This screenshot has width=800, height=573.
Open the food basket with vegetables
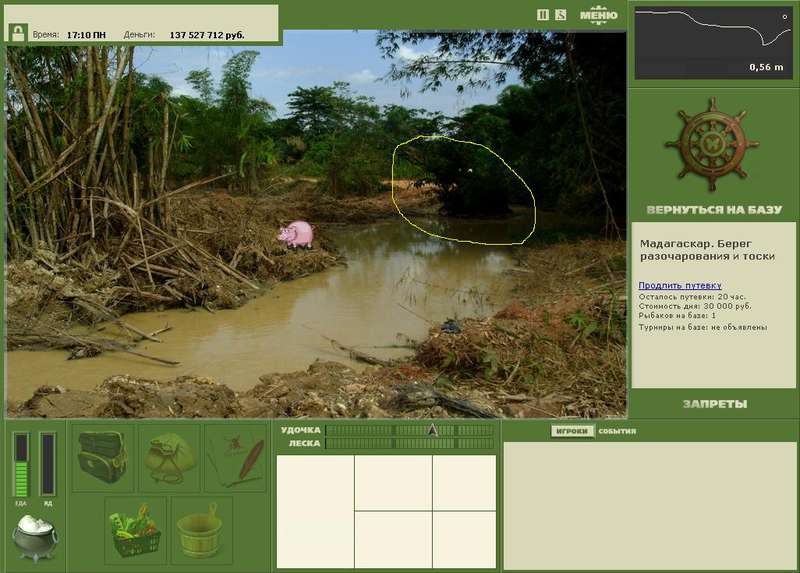(137, 530)
